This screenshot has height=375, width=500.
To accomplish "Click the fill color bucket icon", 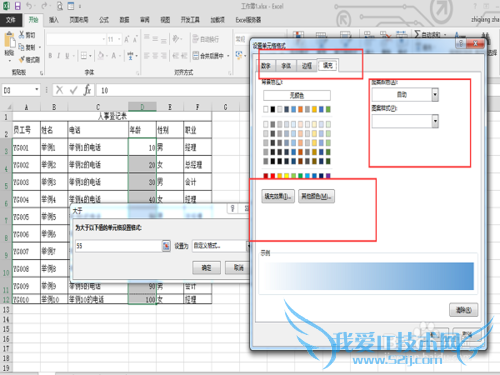I will (x=101, y=56).
